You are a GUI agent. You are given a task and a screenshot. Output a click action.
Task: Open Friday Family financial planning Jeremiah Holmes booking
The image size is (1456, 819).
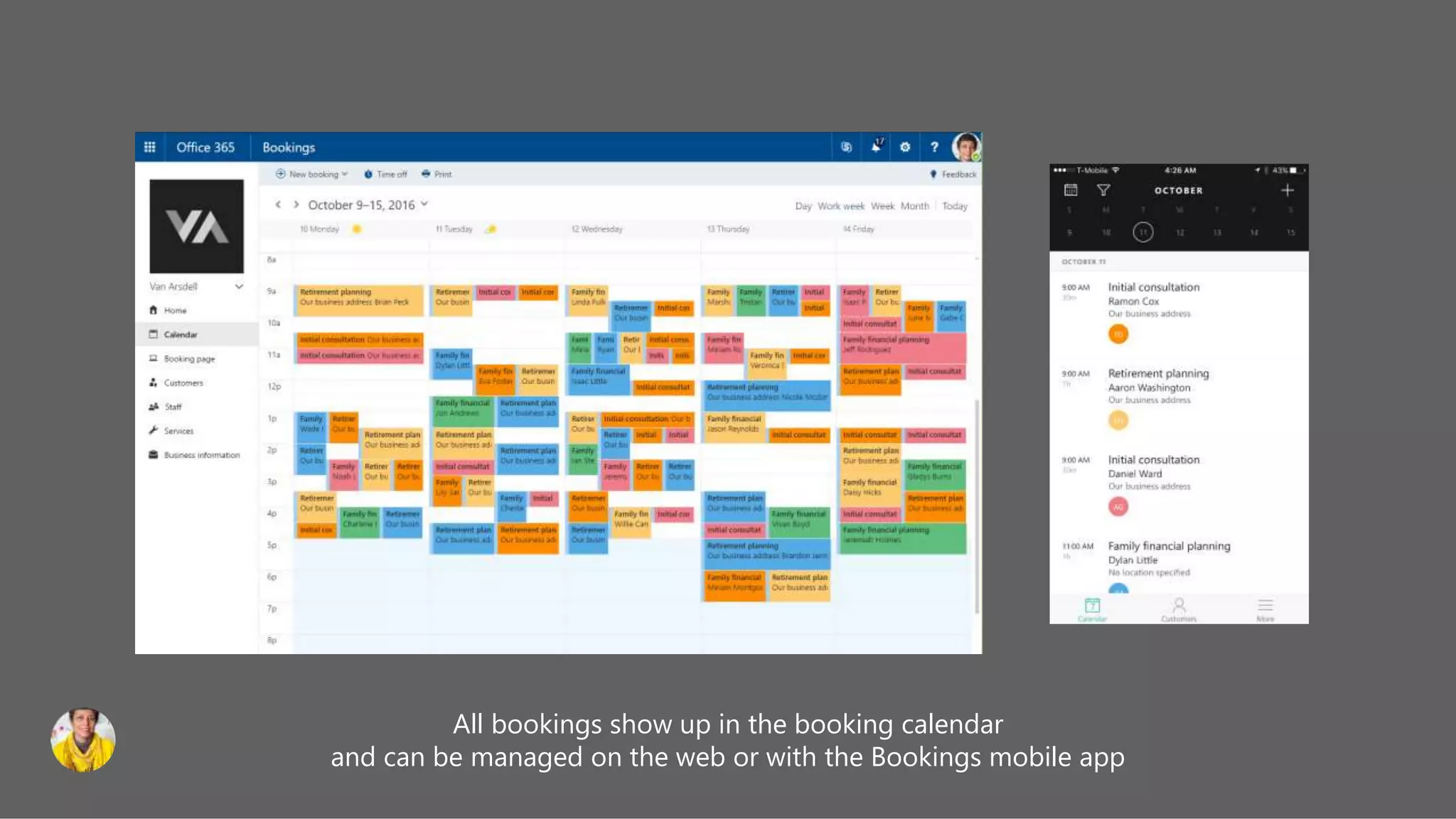point(902,537)
